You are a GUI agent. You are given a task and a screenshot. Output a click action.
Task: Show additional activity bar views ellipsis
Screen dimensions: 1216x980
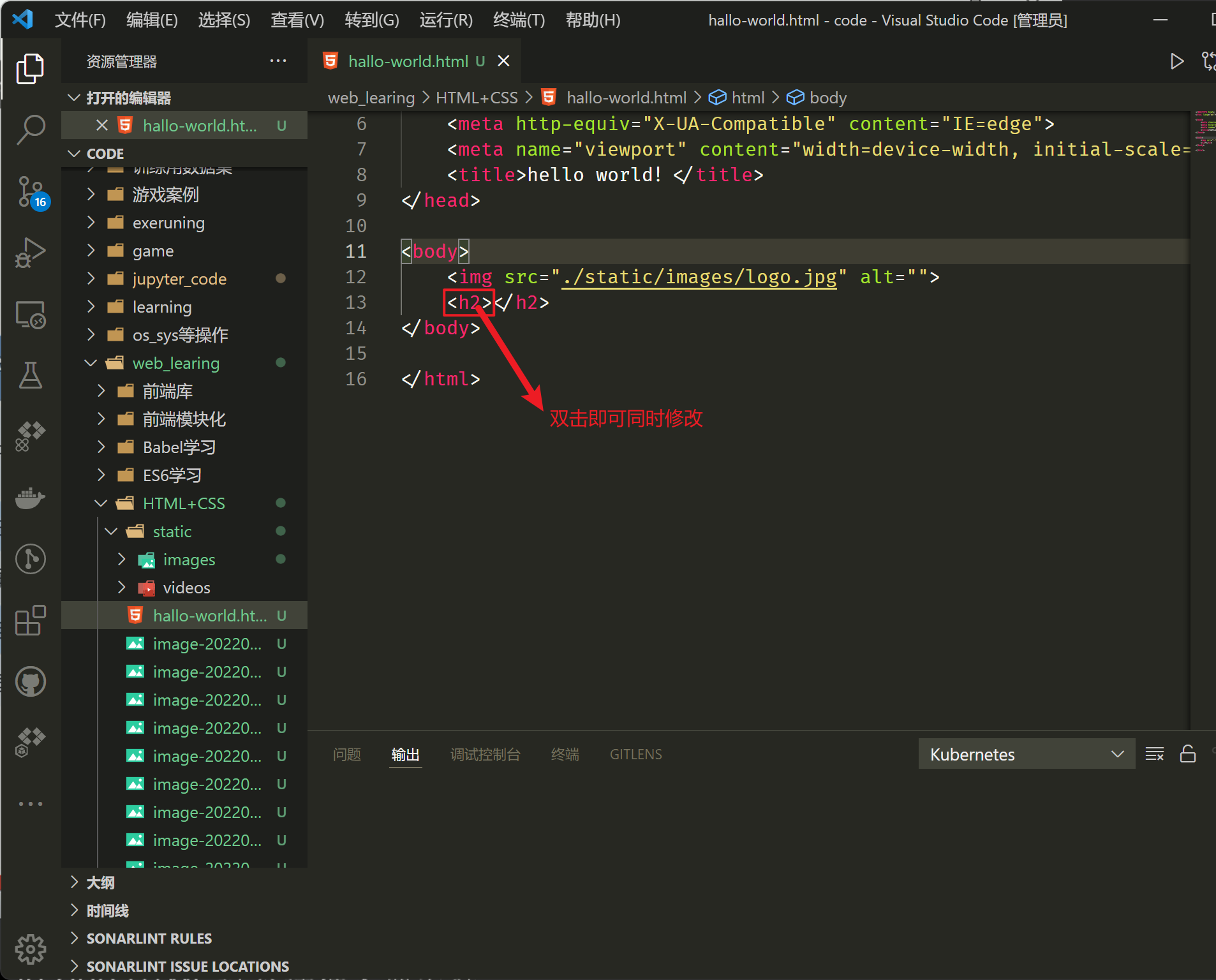pos(30,804)
